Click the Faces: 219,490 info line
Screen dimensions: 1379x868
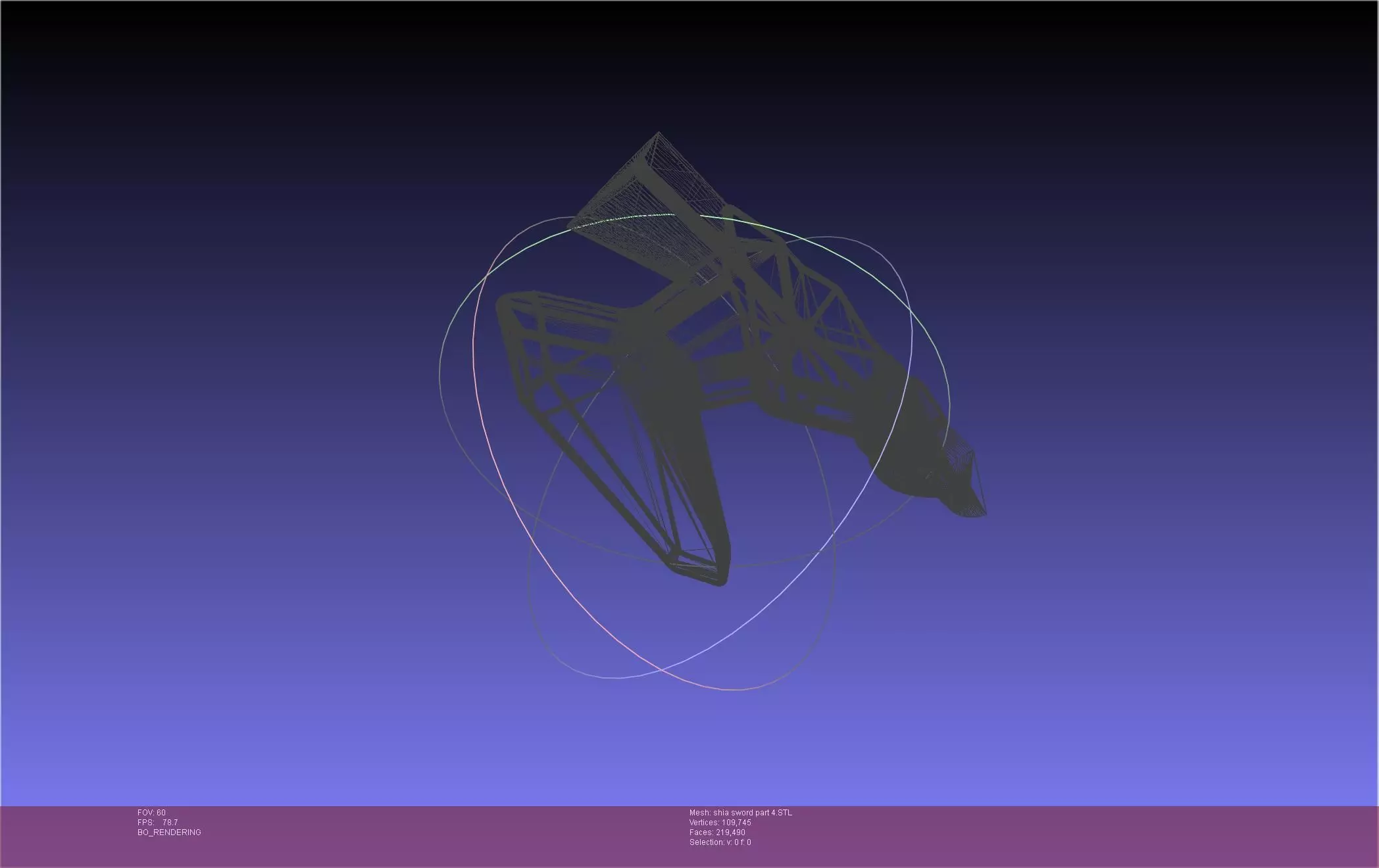[717, 832]
